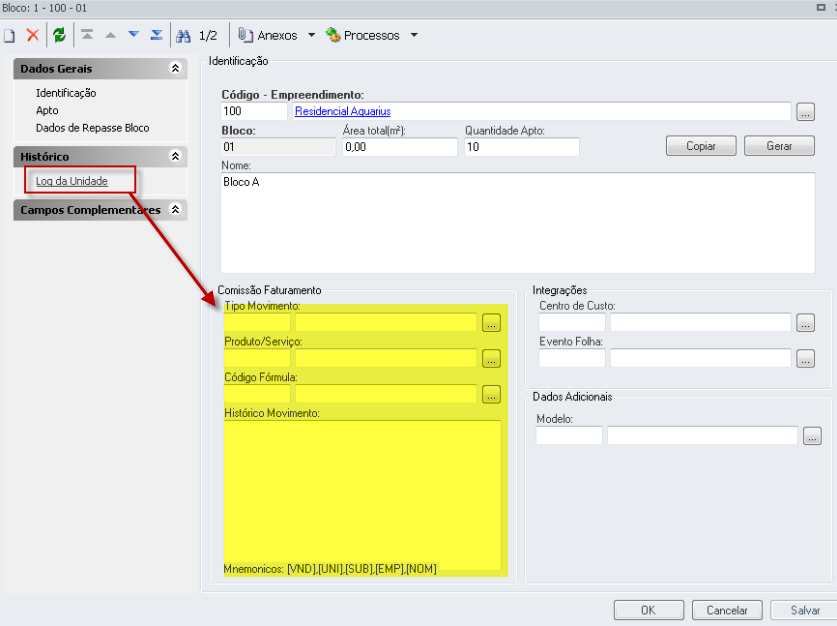Screen dimensions: 837x626
Task: Click the Centro de Custo description field
Action: click(700, 322)
